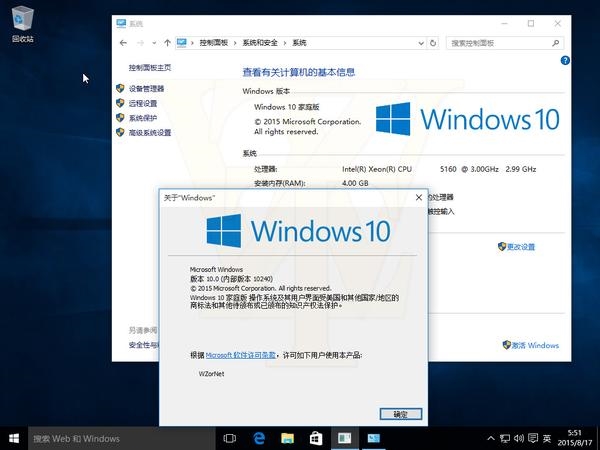Click the 版本 10.0 build text
This screenshot has width=600, height=450.
232,279
